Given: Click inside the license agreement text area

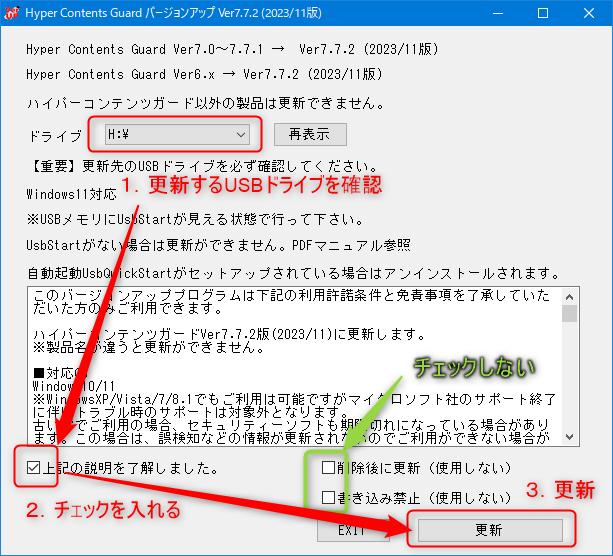Looking at the screenshot, I should [295, 366].
